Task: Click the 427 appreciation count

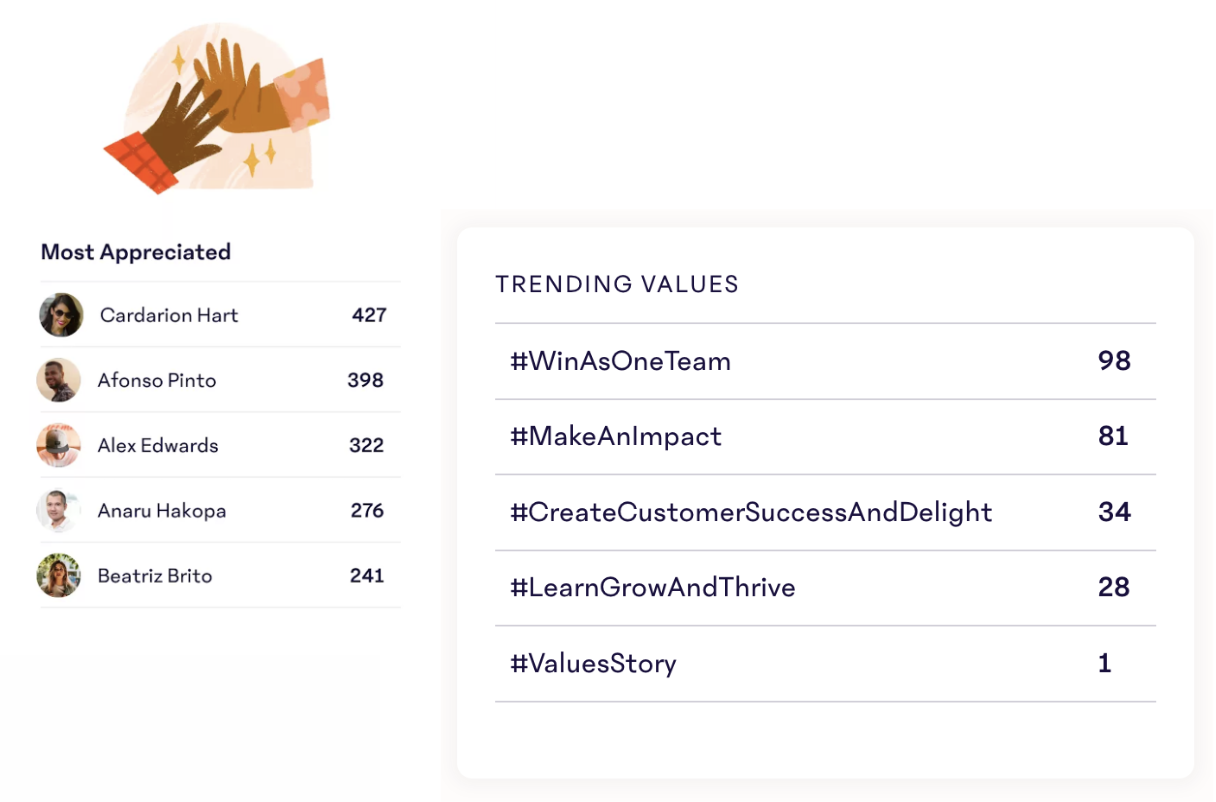Action: pos(369,315)
